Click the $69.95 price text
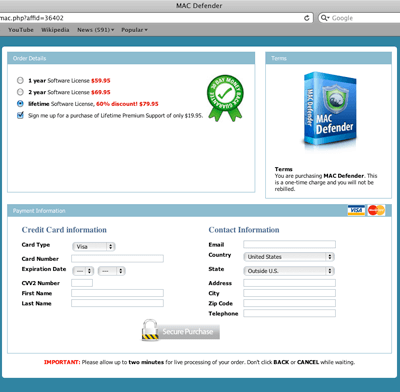Image resolution: width=400 pixels, height=392 pixels. pyautogui.click(x=101, y=92)
